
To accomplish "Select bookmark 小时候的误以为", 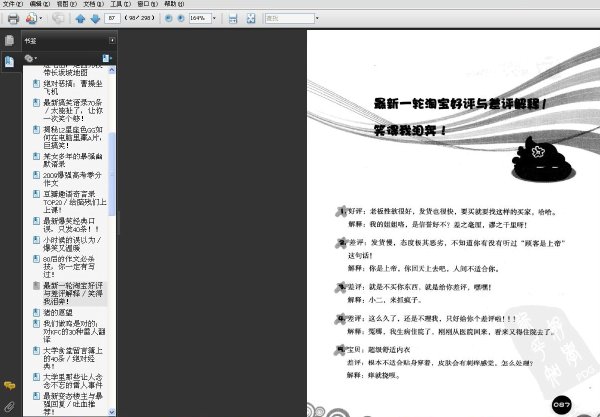I will 72,244.
